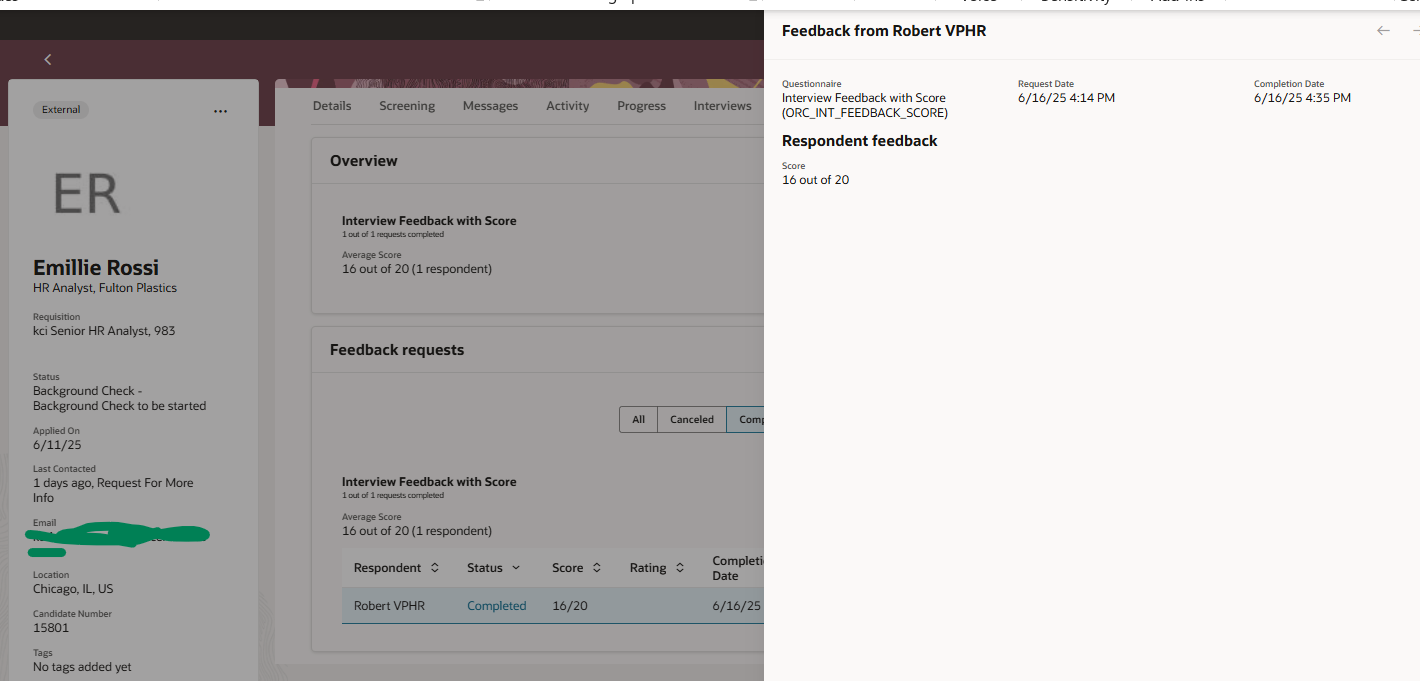The width and height of the screenshot is (1420, 681).
Task: Click the back arrow in the feedback panel header
Action: [x=1383, y=31]
